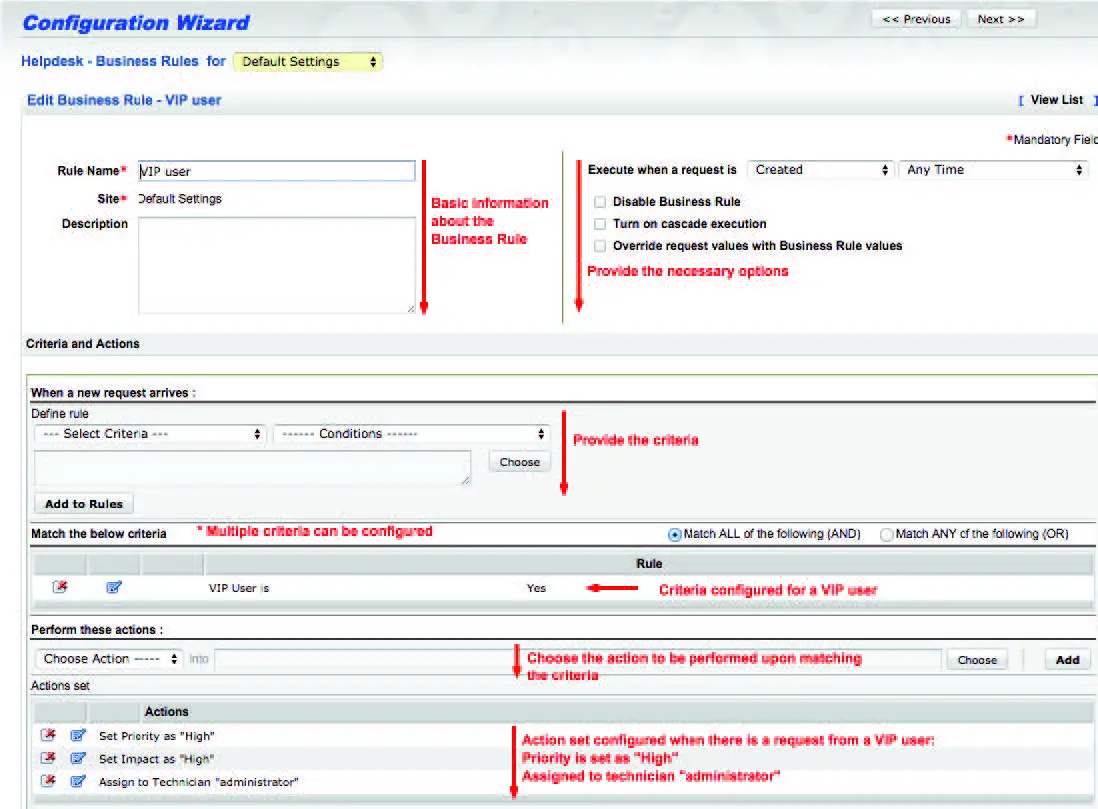This screenshot has width=1098, height=809.
Task: Open the "Conditions" dropdown
Action: (x=411, y=434)
